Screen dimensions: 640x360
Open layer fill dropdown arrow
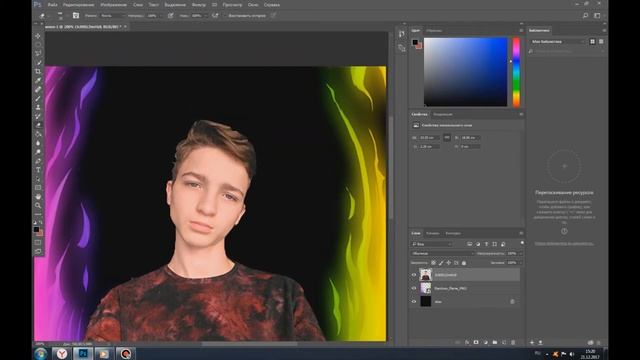[x=520, y=263]
